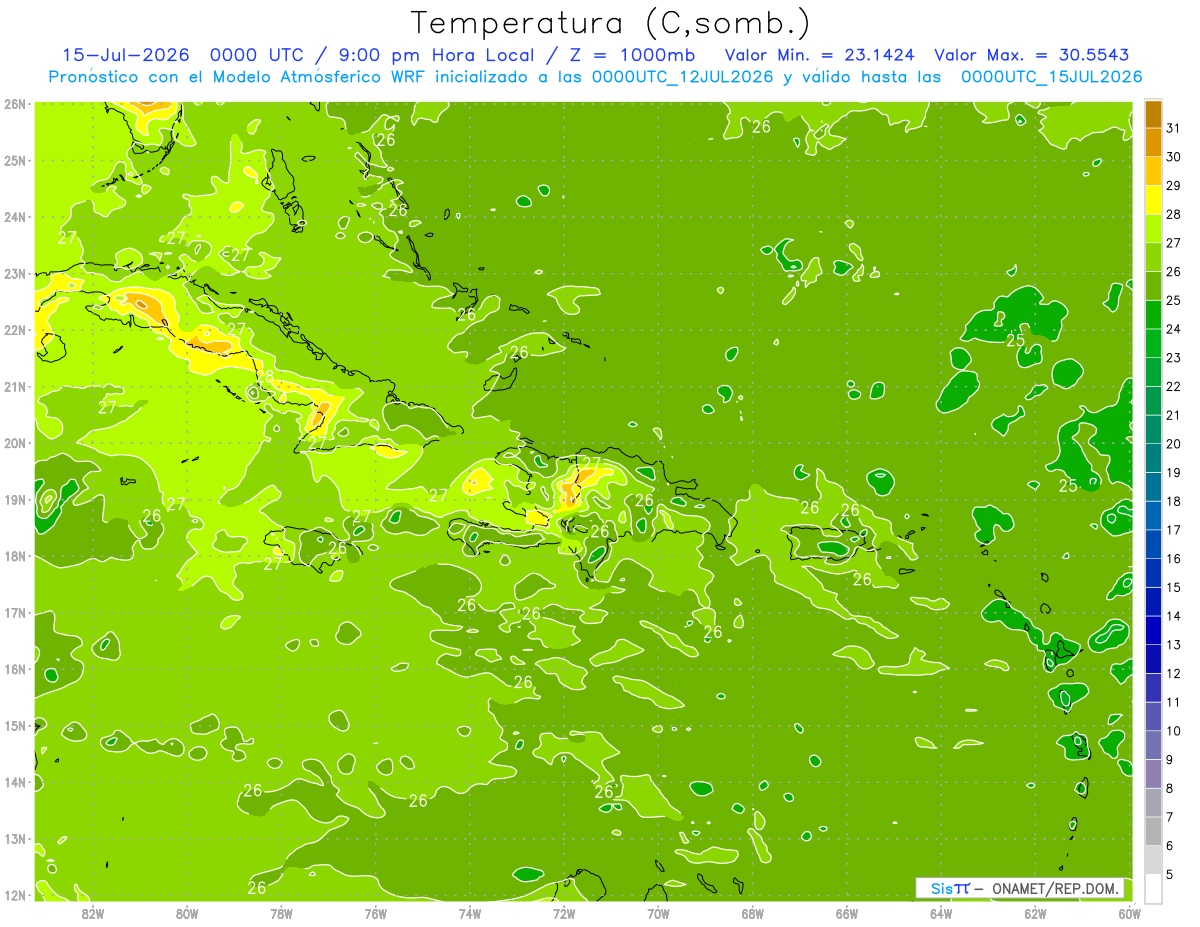Screen dimensions: 1200x927
Task: Click the colorbar legend value 18
Action: (1174, 501)
